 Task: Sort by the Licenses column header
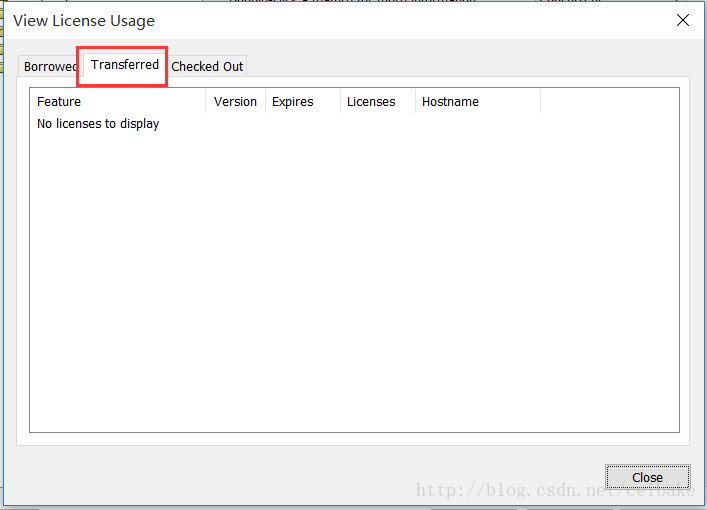(378, 101)
